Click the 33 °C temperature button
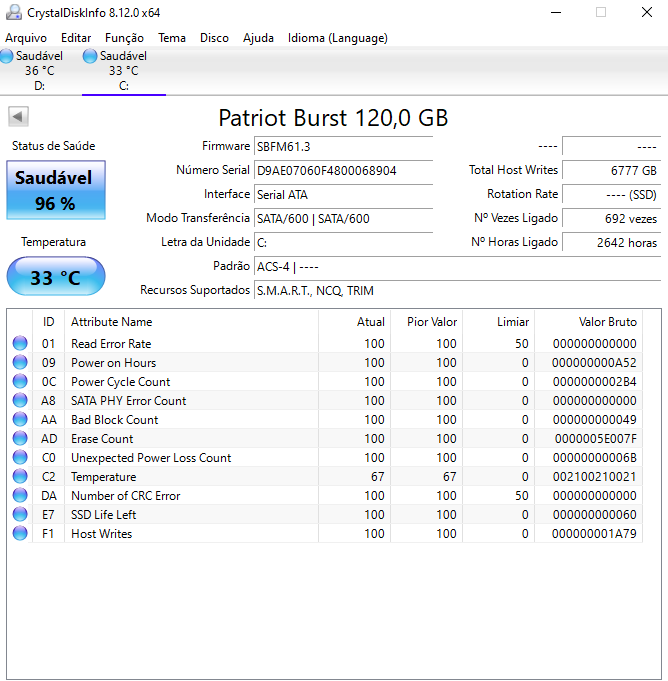 click(56, 277)
